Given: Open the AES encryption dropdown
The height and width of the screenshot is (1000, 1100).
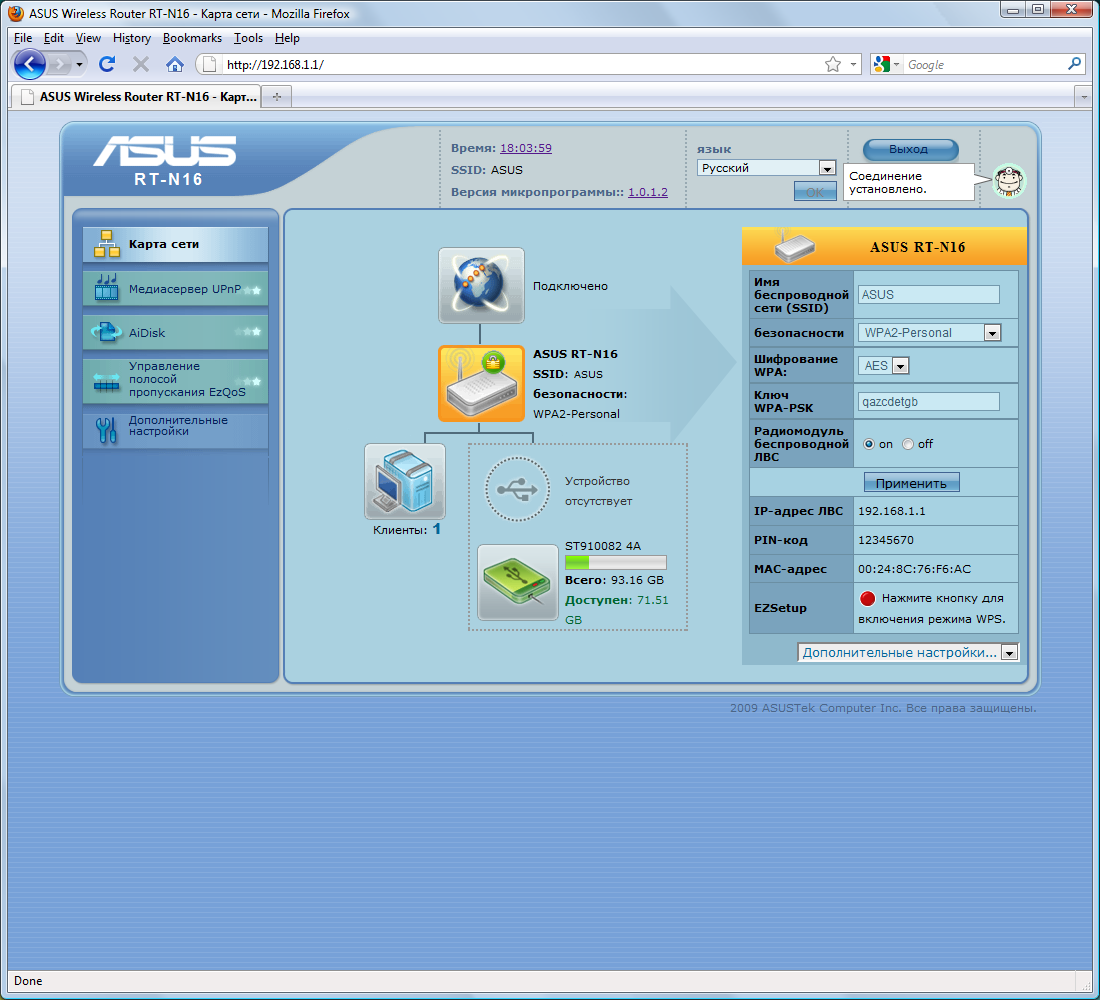Looking at the screenshot, I should click(884, 366).
